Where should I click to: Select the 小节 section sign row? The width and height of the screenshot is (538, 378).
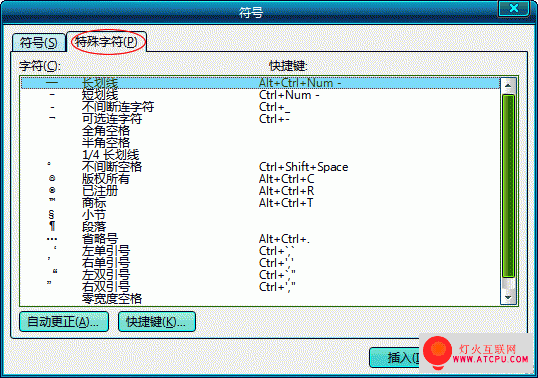260,215
